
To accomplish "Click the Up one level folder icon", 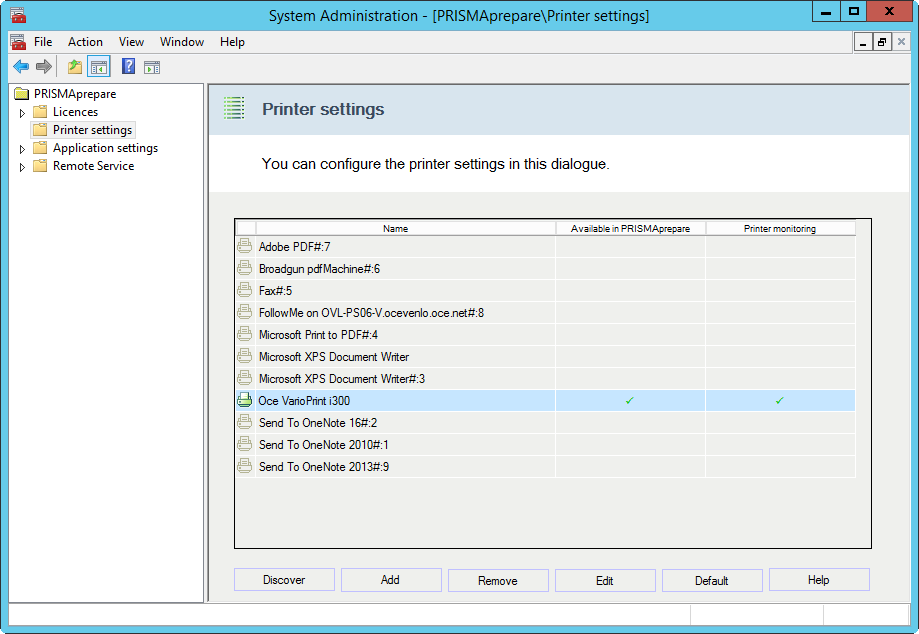I will point(74,67).
